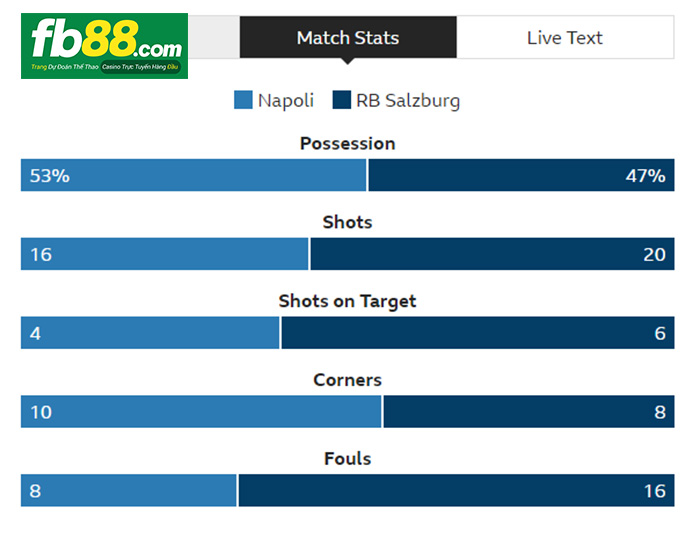Click Napoli's 16 shots bar

coord(164,254)
